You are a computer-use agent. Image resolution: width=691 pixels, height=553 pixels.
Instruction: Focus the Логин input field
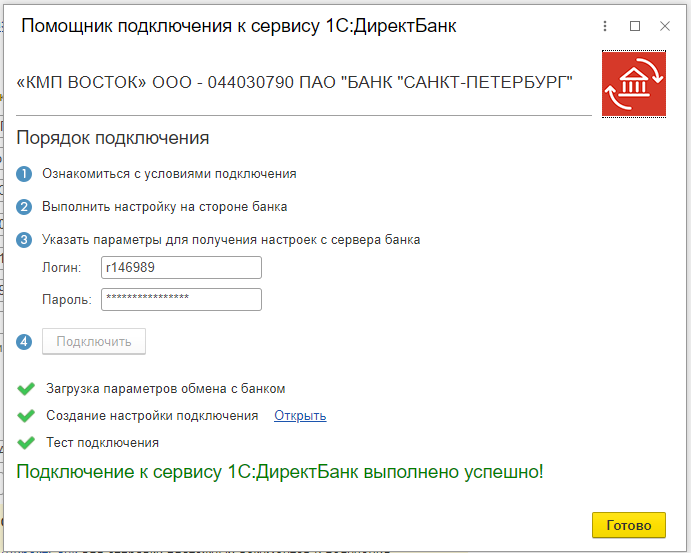pyautogui.click(x=181, y=267)
